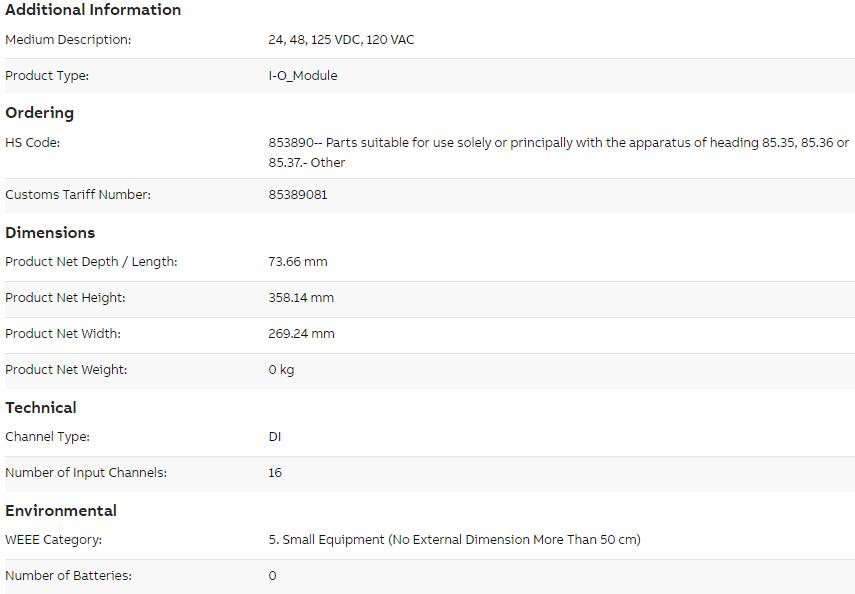Select the Number of Batteries label
The image size is (855, 594).
coord(68,576)
